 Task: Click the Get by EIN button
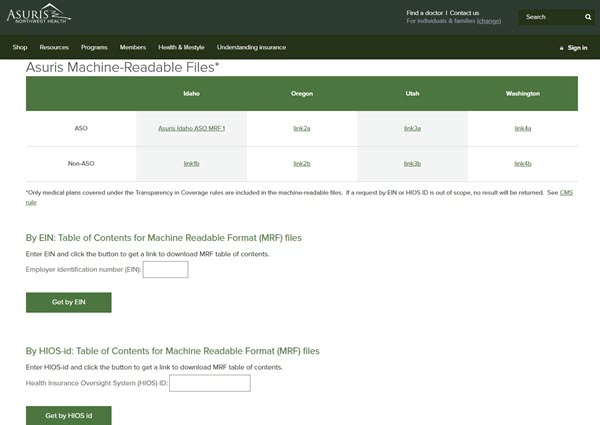click(68, 302)
